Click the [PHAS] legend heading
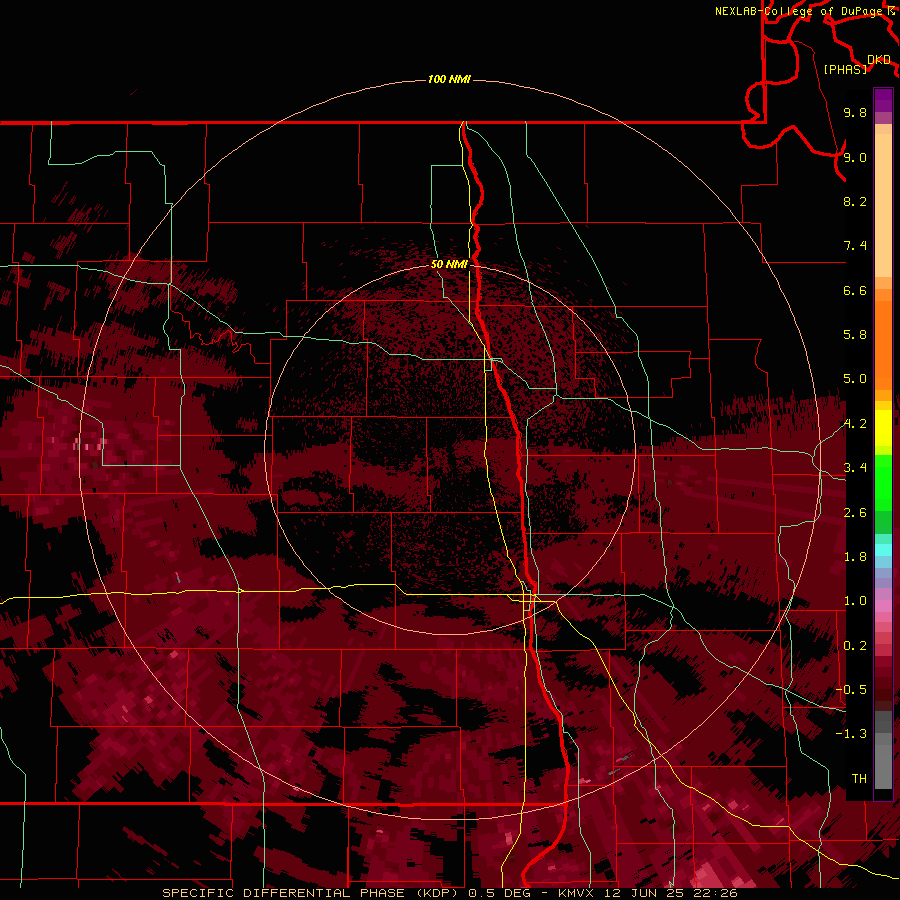 coord(845,69)
